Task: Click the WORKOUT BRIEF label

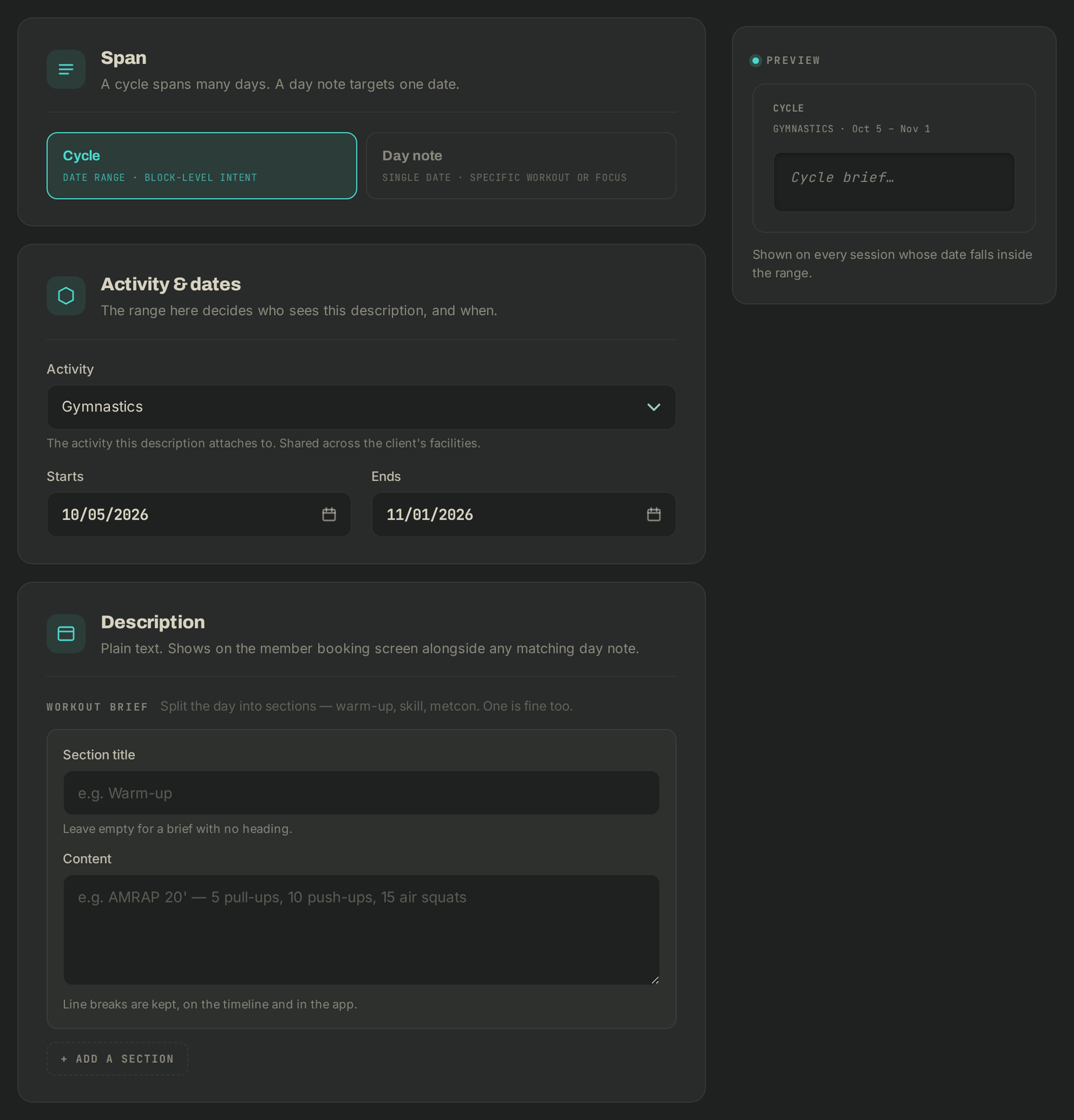Action: click(97, 707)
